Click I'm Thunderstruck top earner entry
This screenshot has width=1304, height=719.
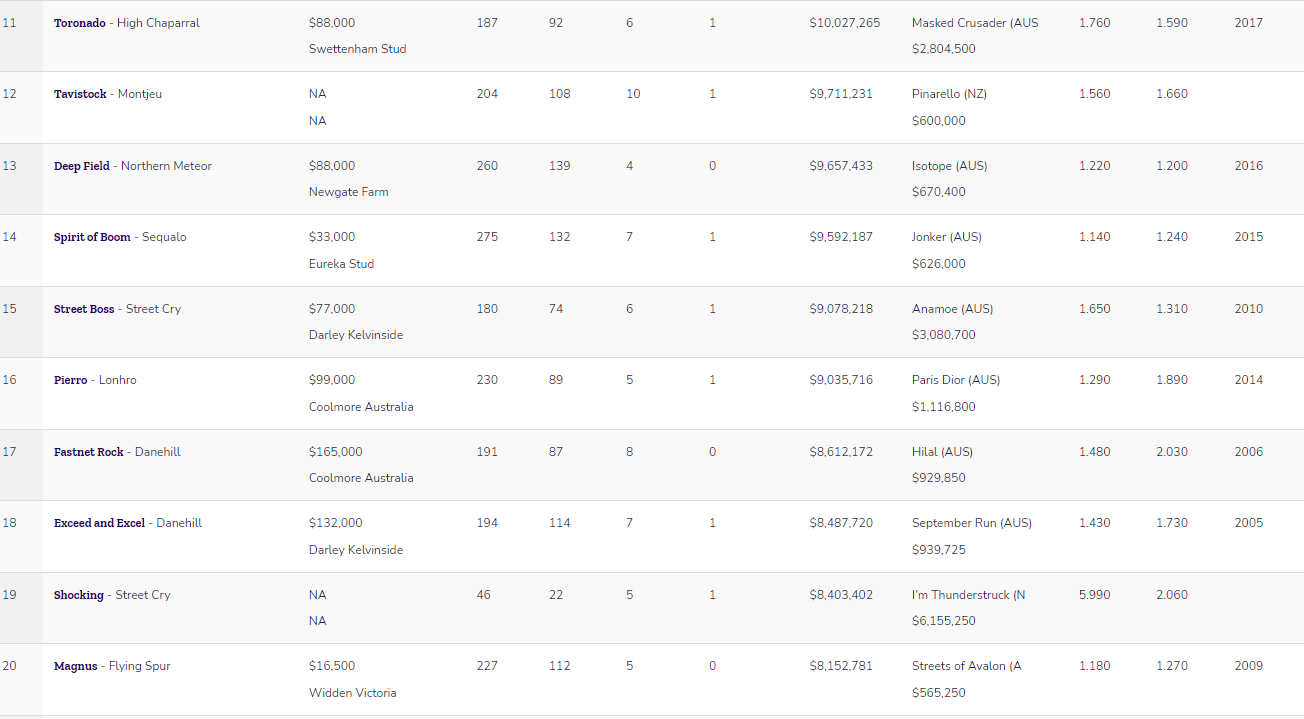coord(968,595)
